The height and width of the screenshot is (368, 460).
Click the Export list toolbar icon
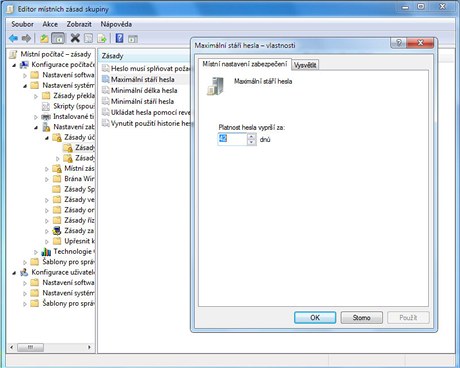point(102,39)
